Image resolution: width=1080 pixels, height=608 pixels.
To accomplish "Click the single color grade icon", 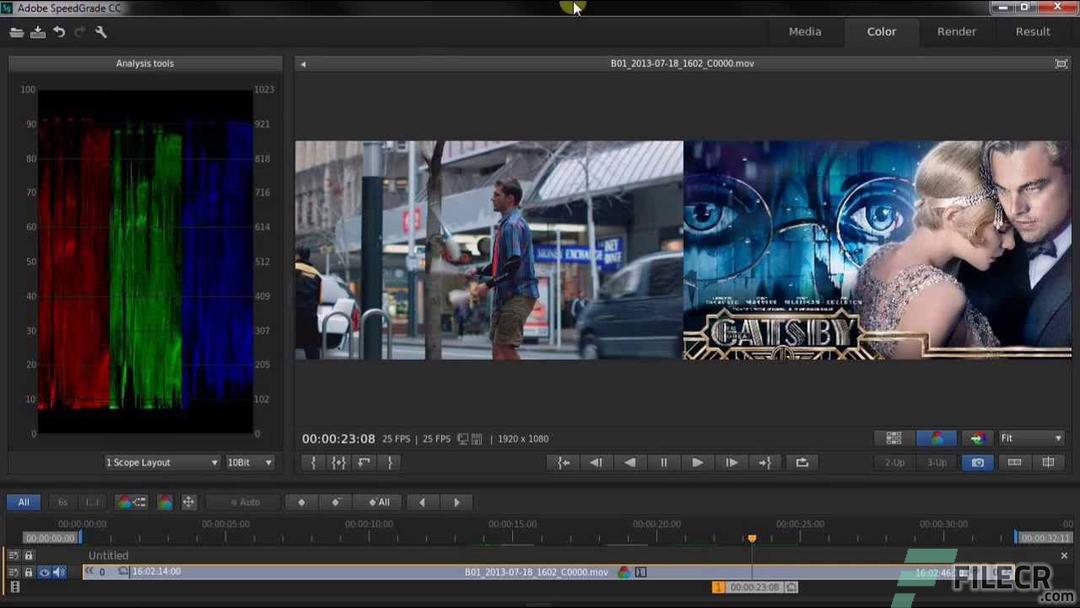I will point(165,502).
